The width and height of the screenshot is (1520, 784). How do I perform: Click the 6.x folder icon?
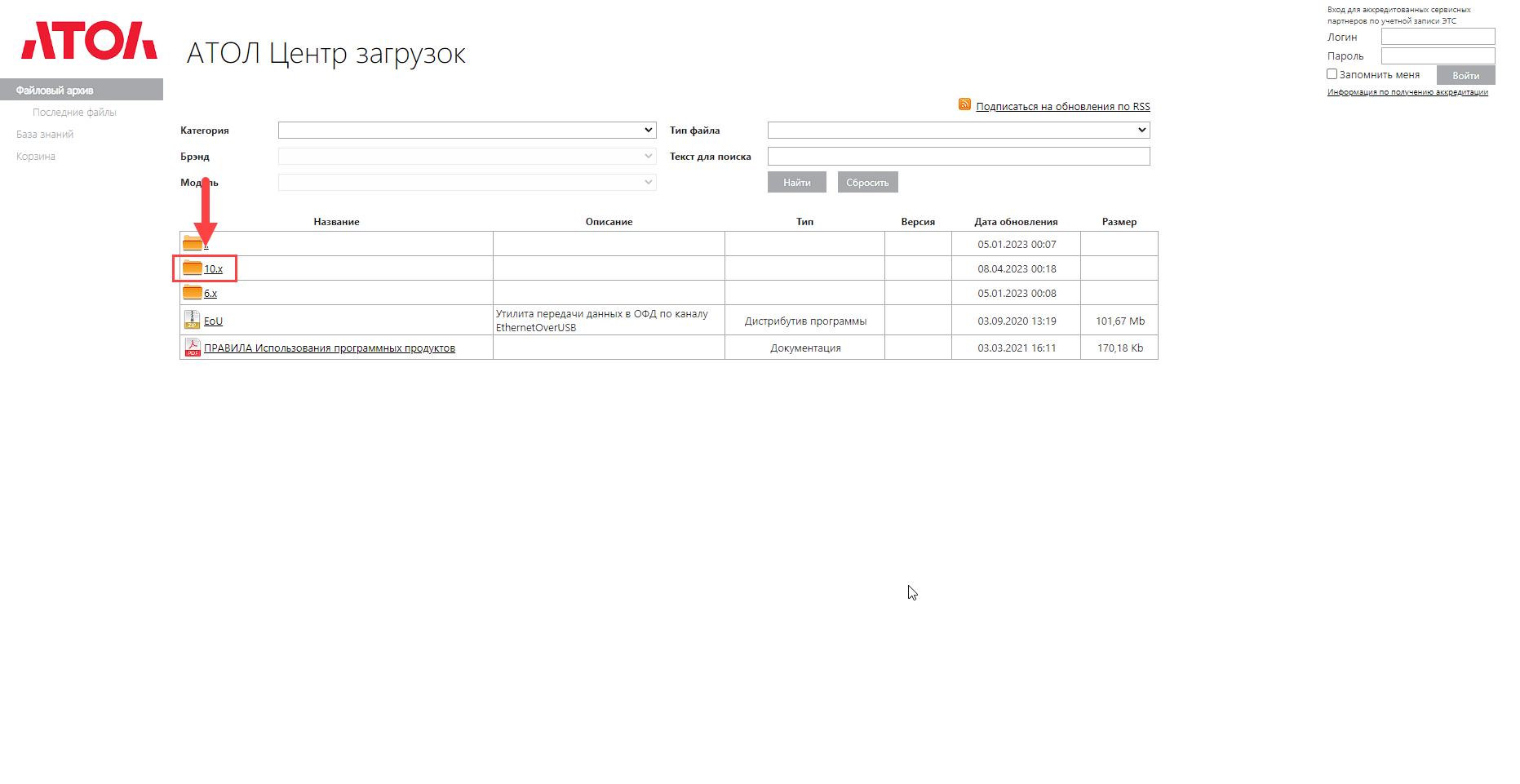coord(193,292)
